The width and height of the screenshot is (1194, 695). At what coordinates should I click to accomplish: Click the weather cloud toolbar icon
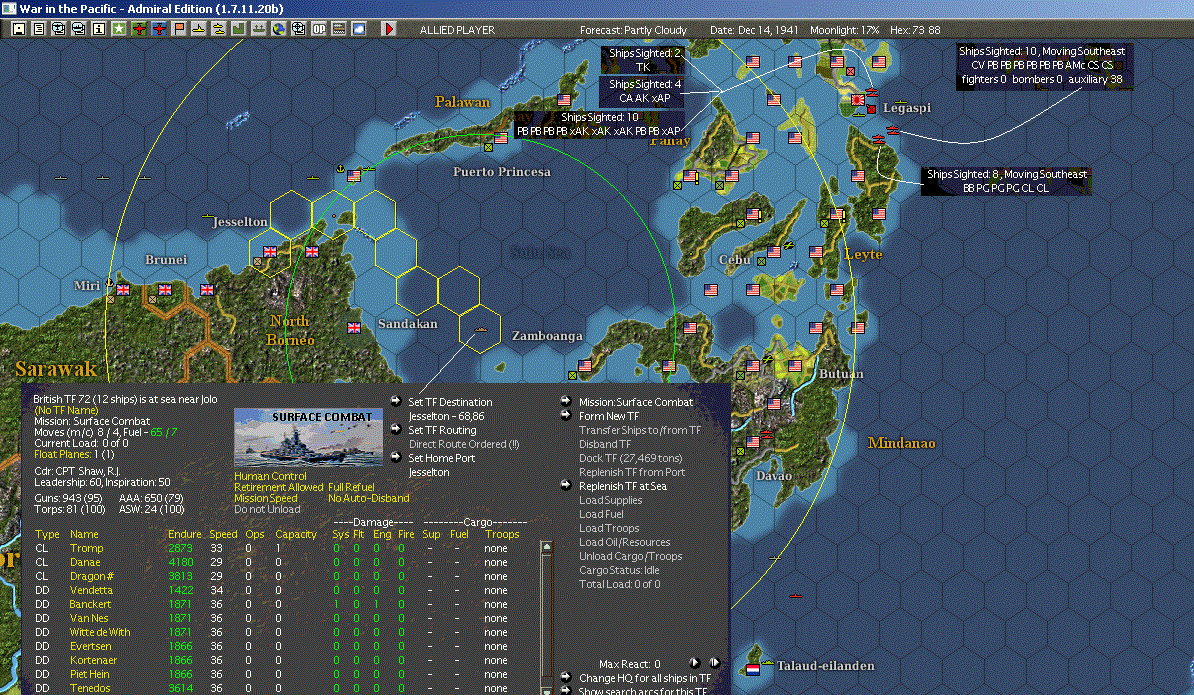[x=359, y=29]
